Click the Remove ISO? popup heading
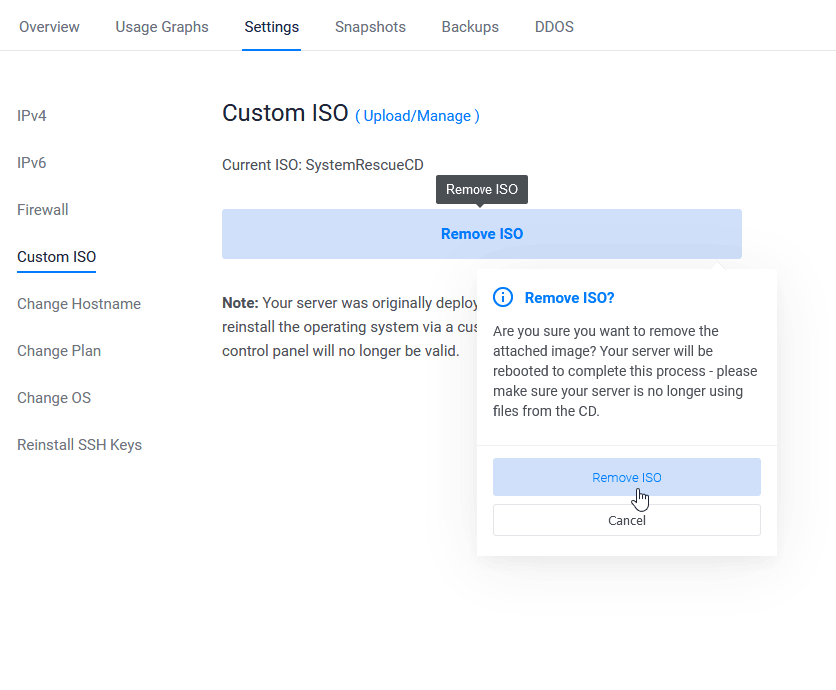The width and height of the screenshot is (836, 690). [569, 297]
